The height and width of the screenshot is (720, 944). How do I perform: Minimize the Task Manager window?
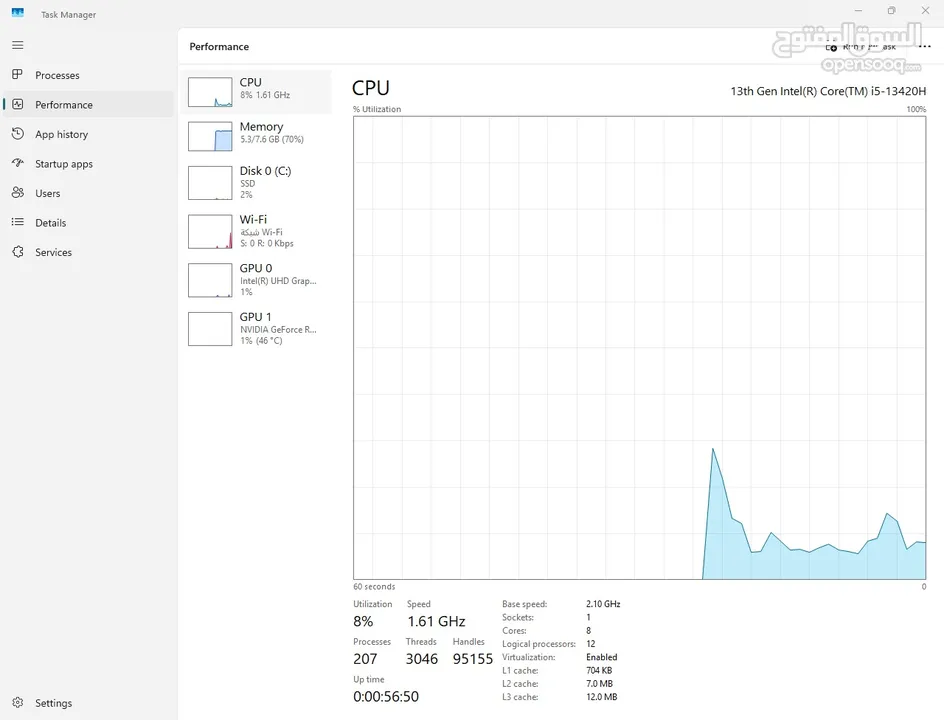[x=859, y=10]
